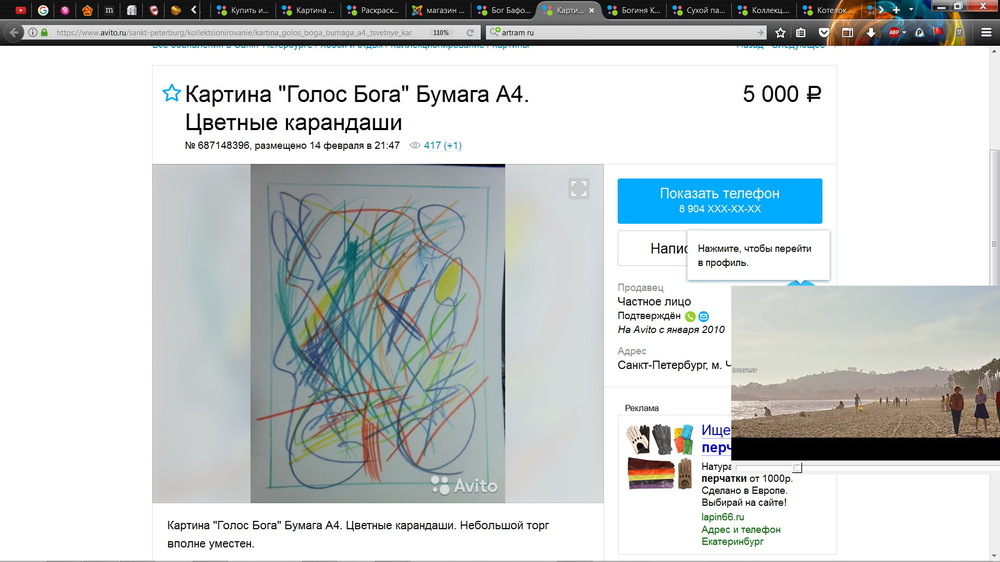Click the listing title Картина Голос Бога

(x=357, y=108)
